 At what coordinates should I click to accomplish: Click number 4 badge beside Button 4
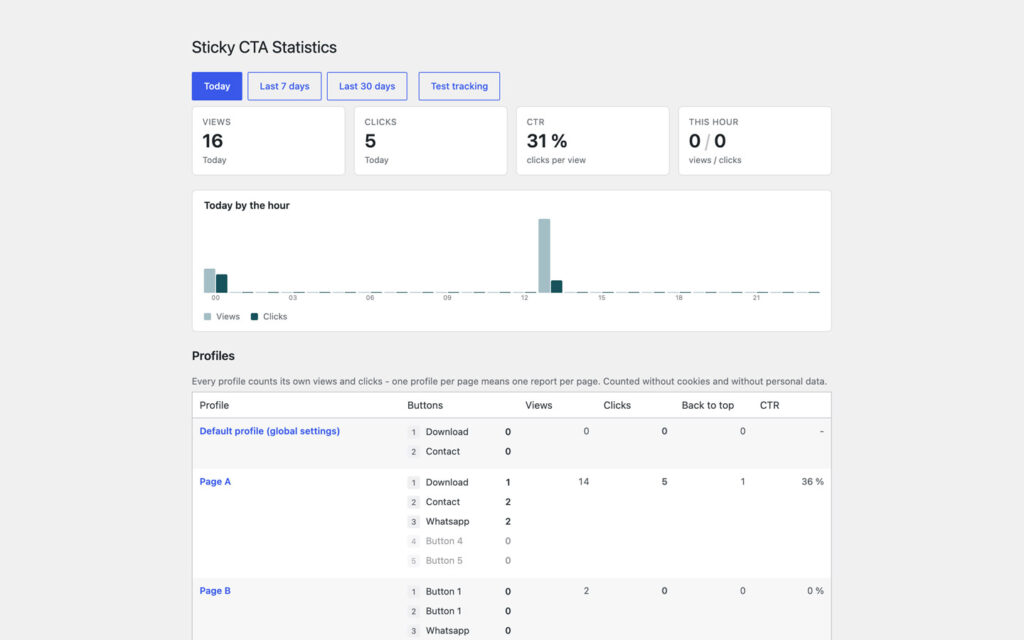coord(413,541)
